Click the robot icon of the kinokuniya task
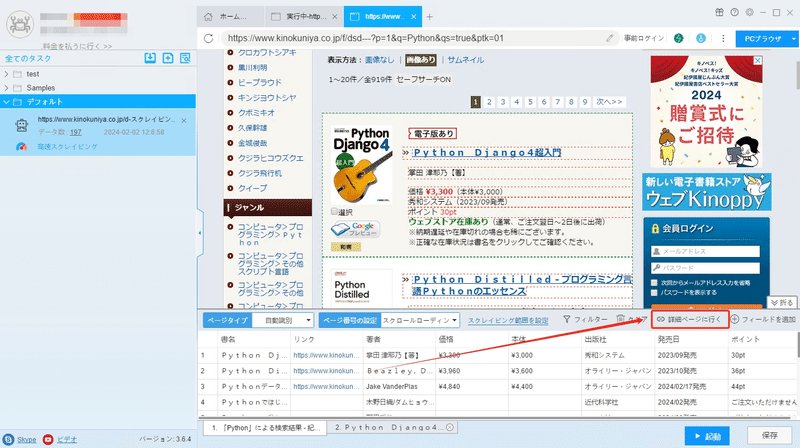This screenshot has width=800, height=448. [x=21, y=125]
